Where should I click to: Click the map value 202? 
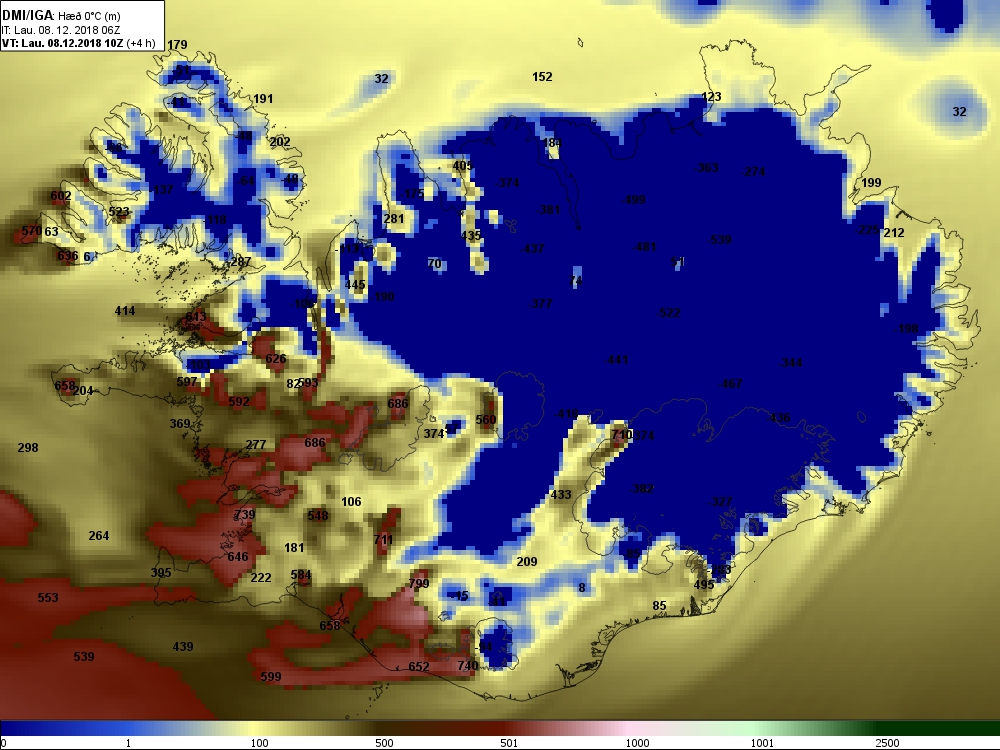(x=279, y=142)
